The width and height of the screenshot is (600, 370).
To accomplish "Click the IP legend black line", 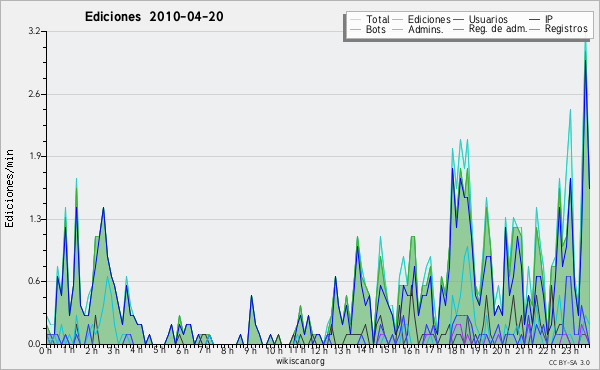I will 535,19.
